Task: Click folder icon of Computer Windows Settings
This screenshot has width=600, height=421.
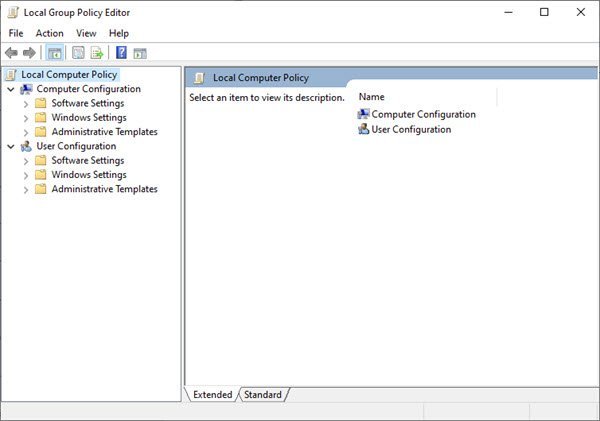Action: (x=41, y=117)
